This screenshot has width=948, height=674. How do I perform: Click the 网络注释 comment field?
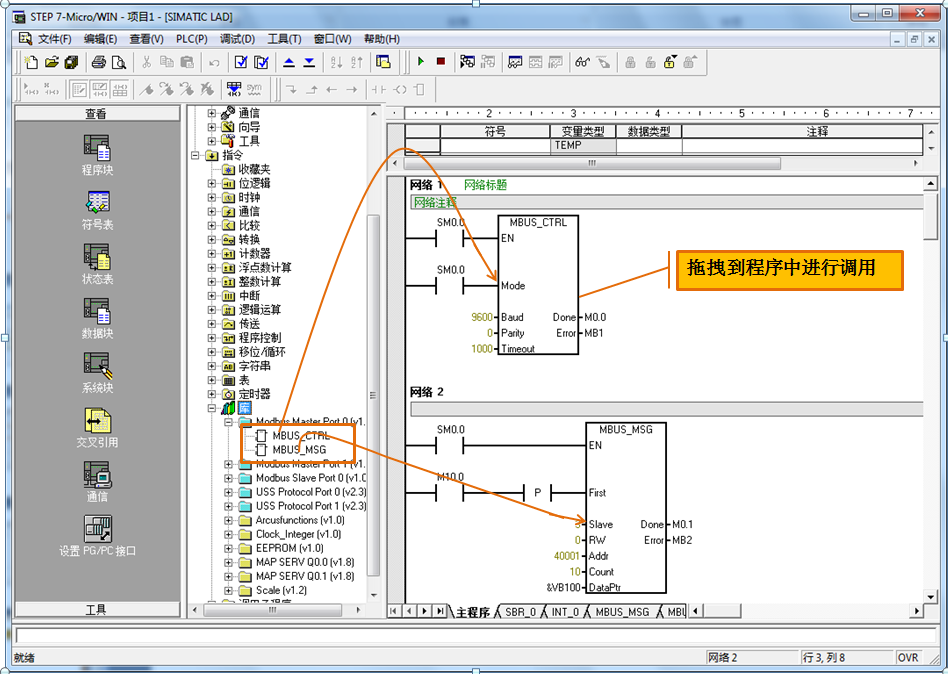(667, 202)
